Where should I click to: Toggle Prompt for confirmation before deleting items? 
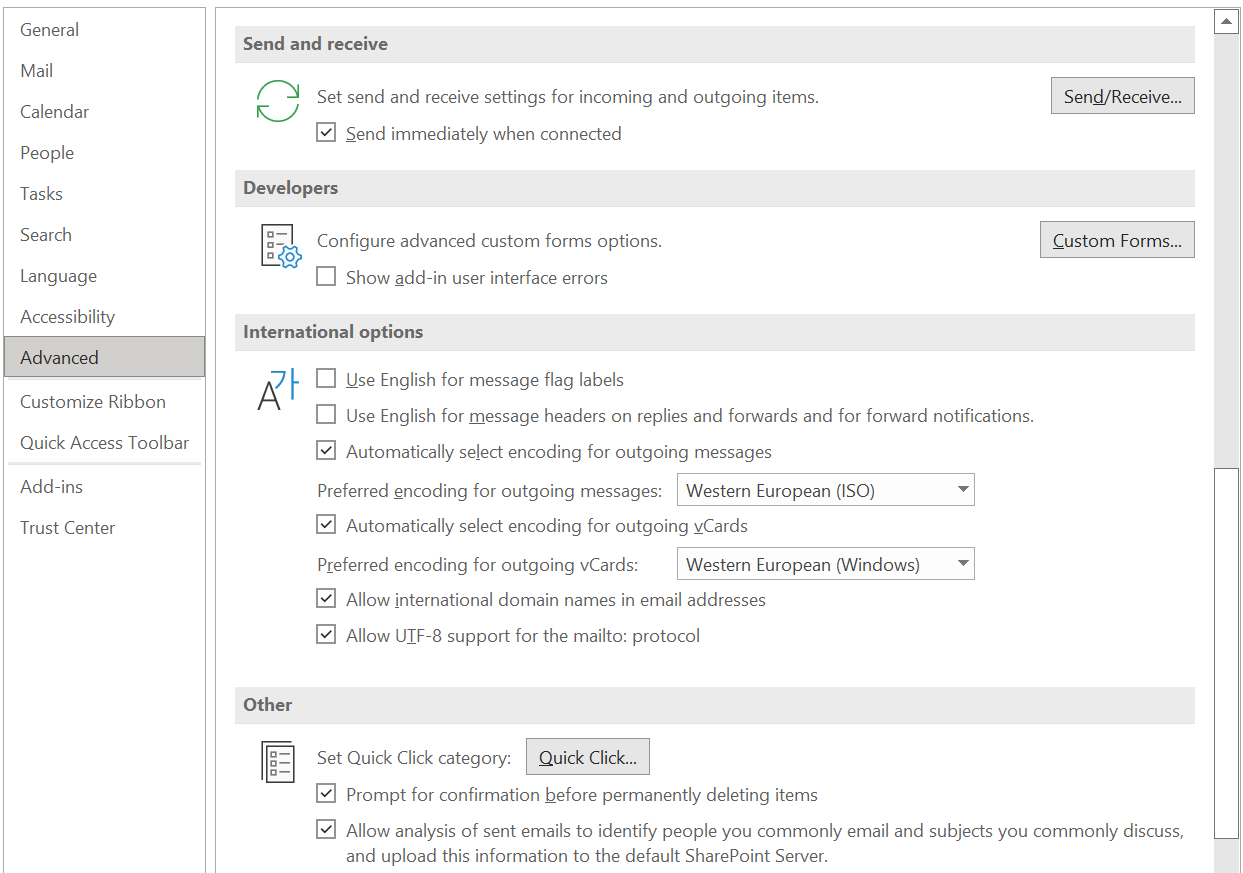(x=326, y=793)
